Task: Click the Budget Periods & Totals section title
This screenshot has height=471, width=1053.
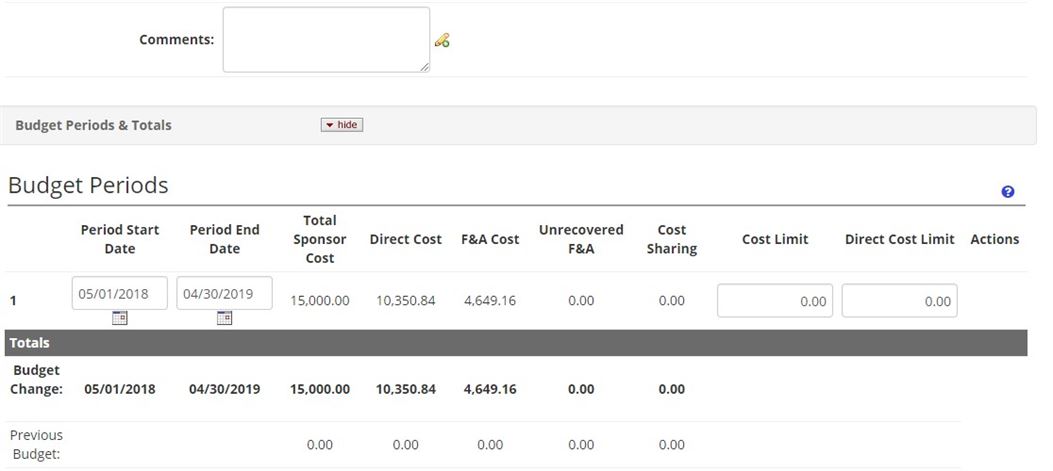Action: click(x=93, y=125)
